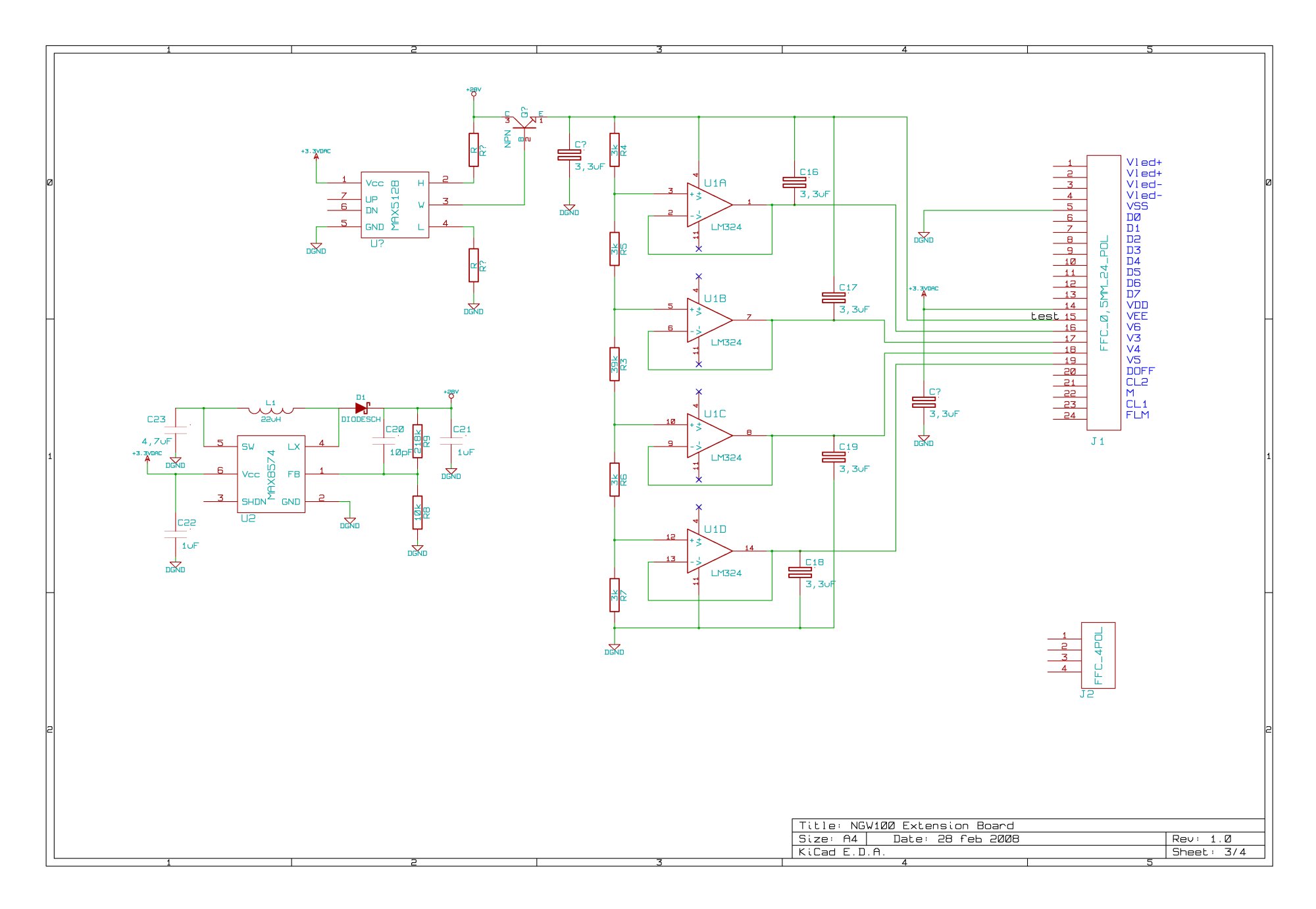Click the U1D op-amp triangle

point(709,551)
